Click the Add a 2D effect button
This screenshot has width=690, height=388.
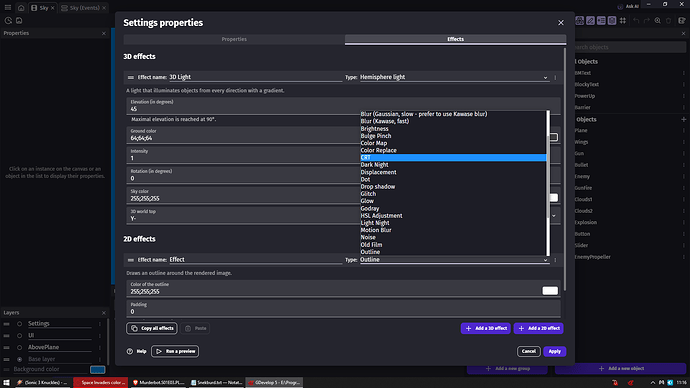coord(539,329)
